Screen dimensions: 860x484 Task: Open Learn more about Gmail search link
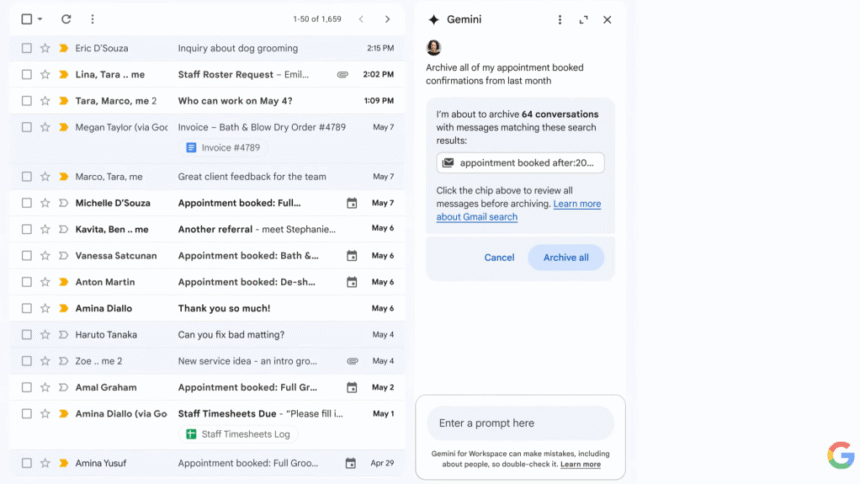point(518,210)
